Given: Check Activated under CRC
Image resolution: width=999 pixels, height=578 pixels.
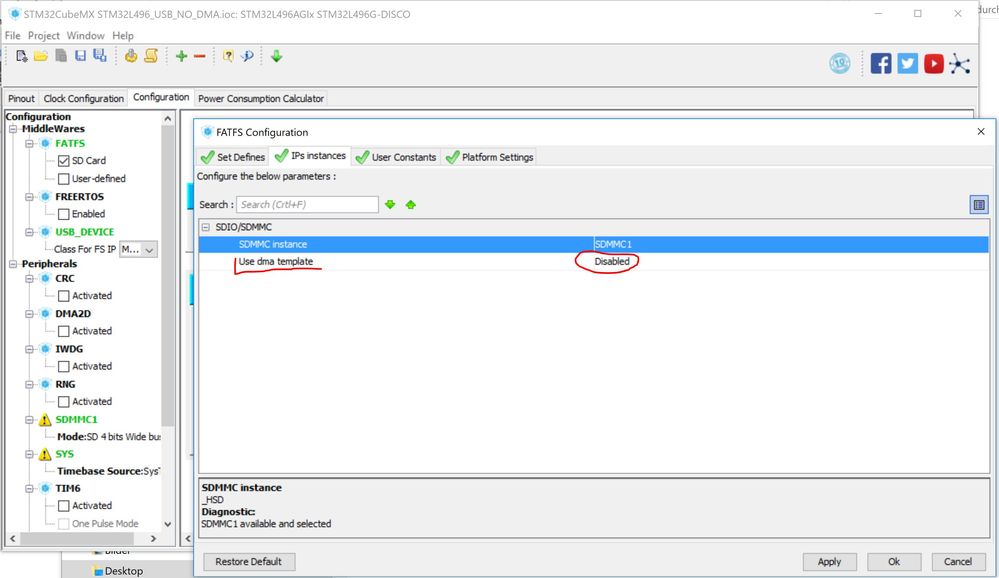Looking at the screenshot, I should click(x=64, y=296).
